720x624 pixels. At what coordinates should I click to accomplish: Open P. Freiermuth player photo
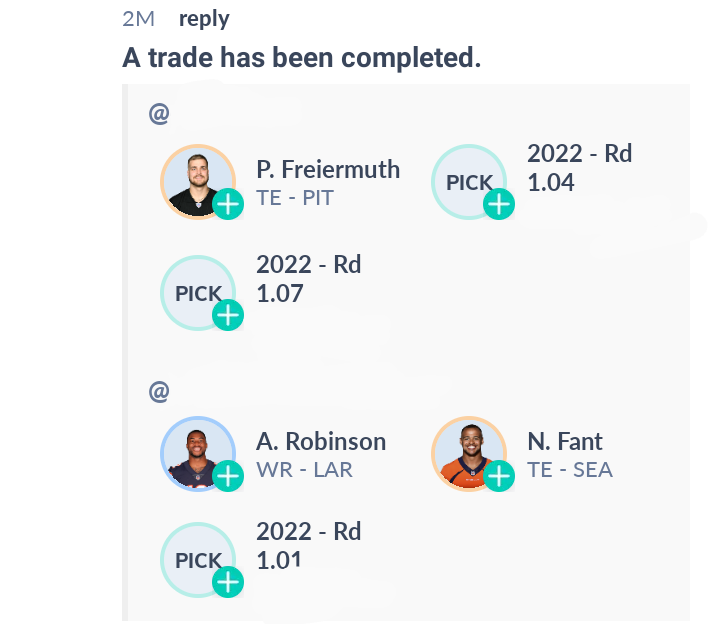pos(198,182)
